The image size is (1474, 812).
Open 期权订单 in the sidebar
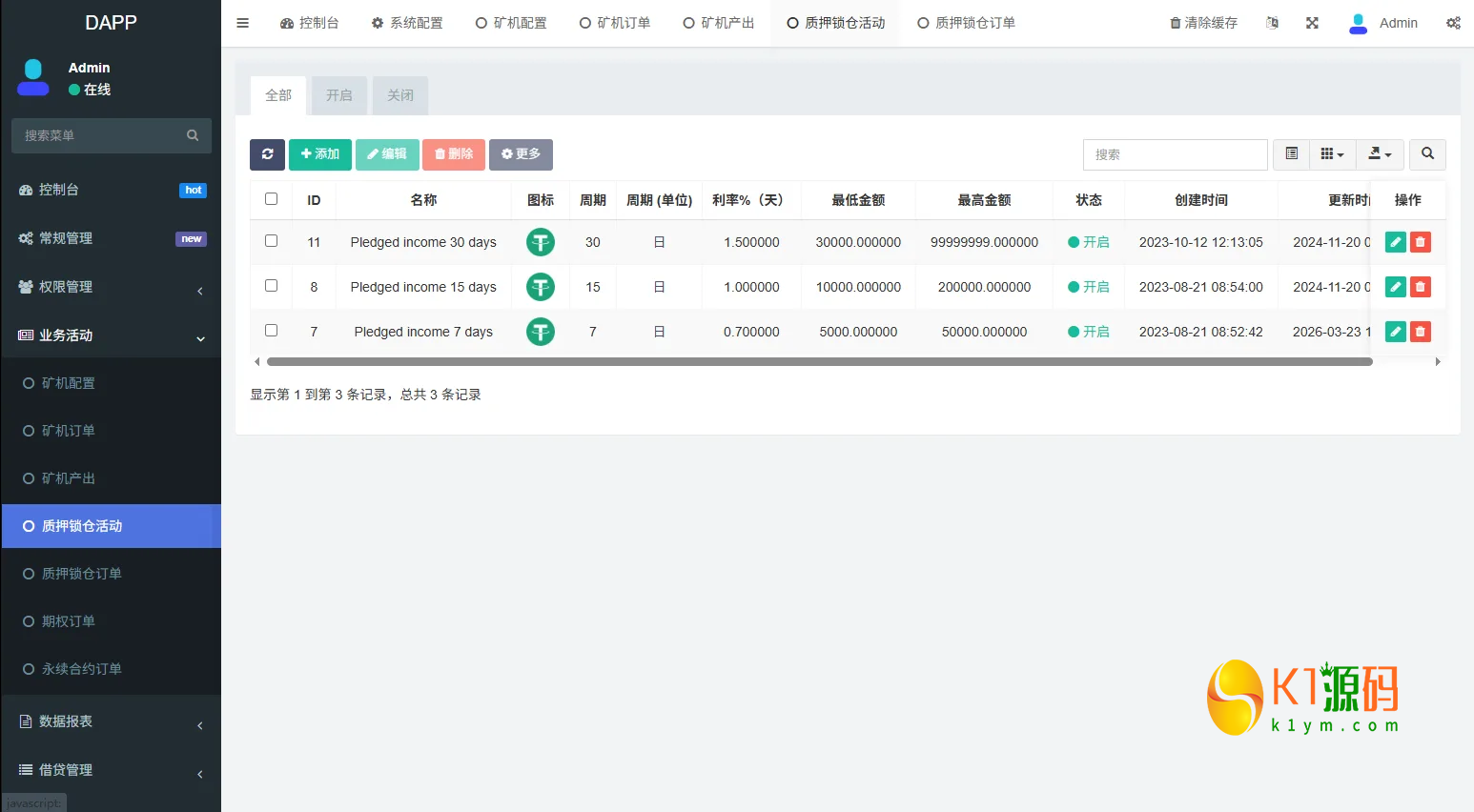point(112,621)
